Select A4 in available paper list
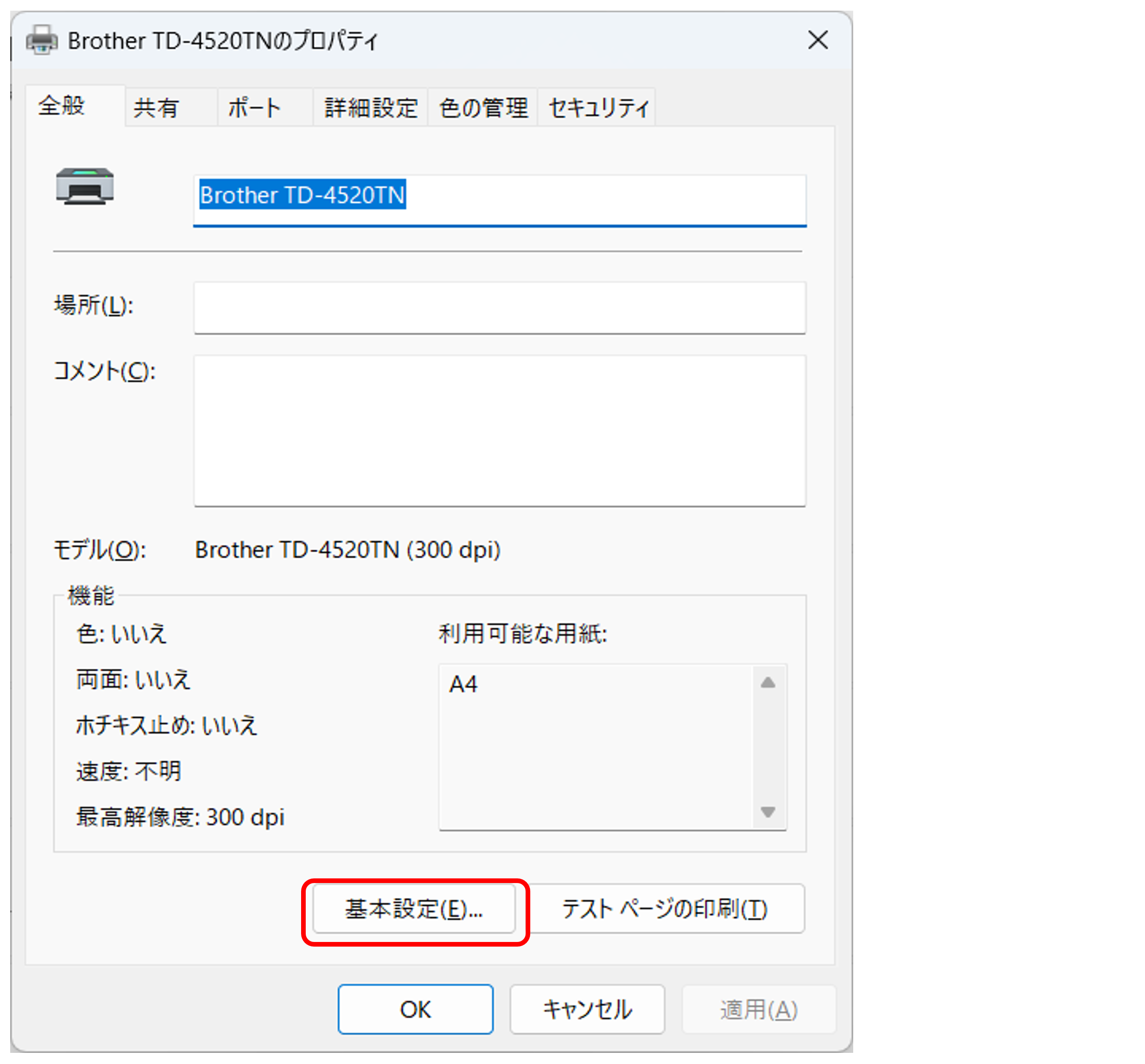Viewport: 1145px width, 1064px height. click(x=464, y=684)
